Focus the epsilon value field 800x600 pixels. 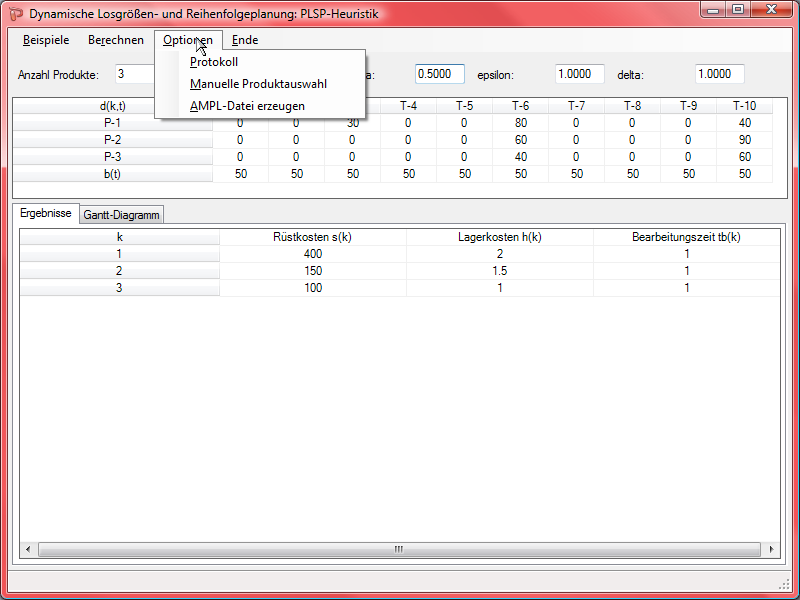(x=580, y=74)
